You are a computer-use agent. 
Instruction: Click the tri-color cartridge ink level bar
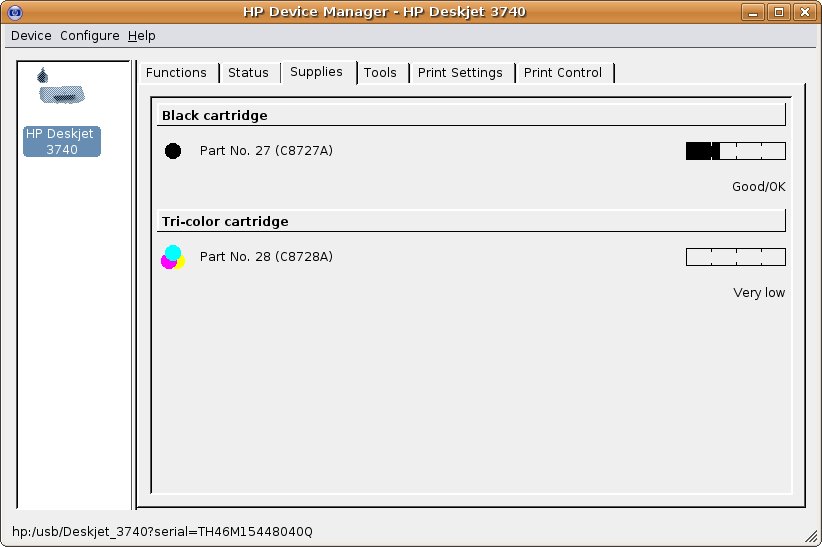point(735,257)
